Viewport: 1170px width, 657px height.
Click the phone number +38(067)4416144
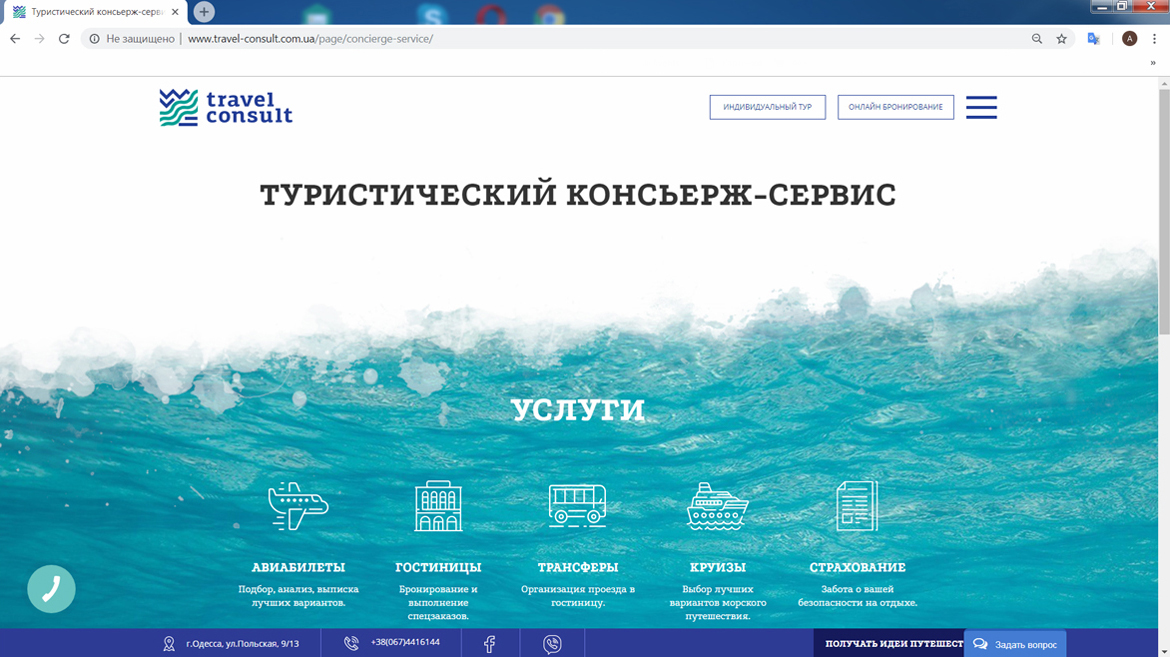[404, 642]
